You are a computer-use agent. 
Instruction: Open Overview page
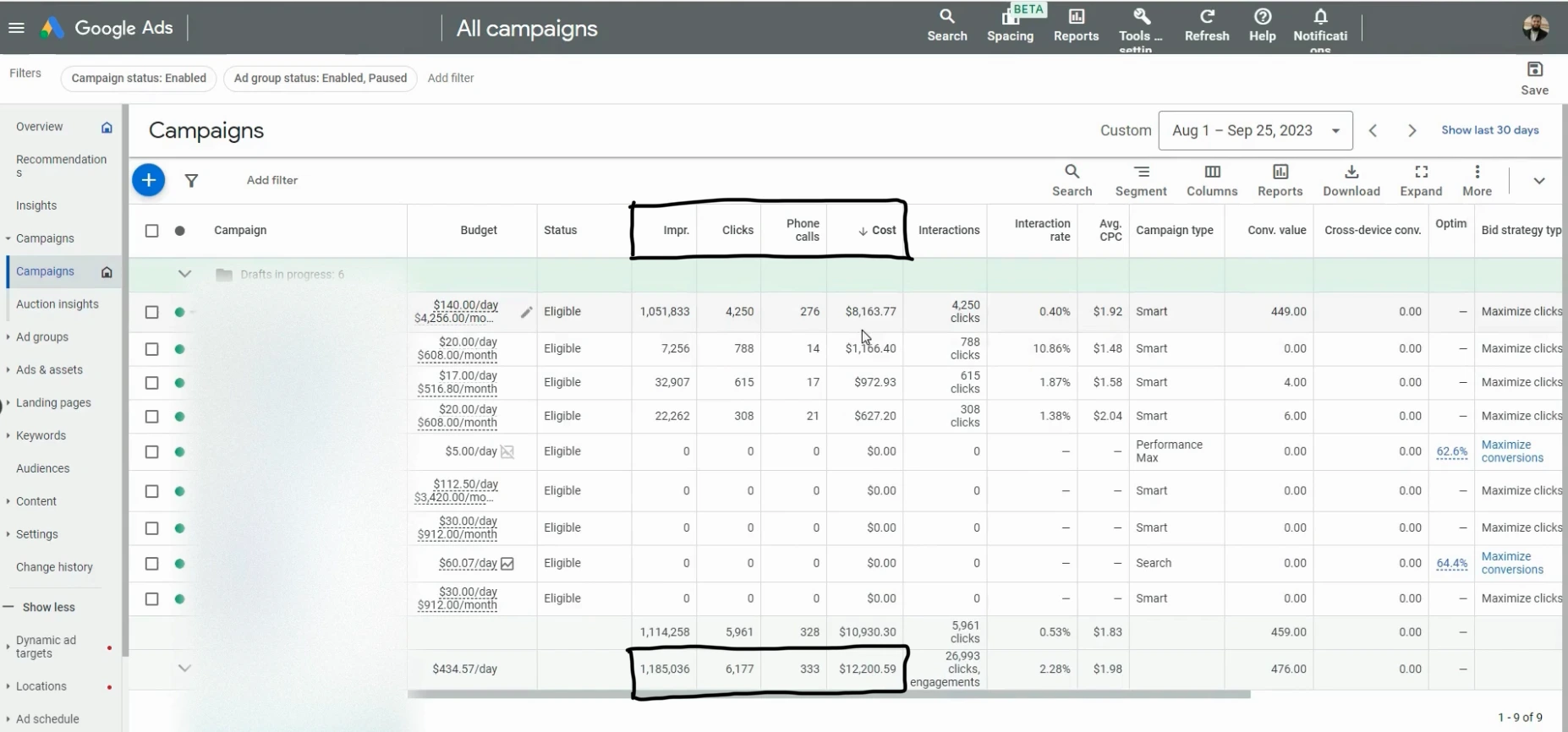(39, 127)
